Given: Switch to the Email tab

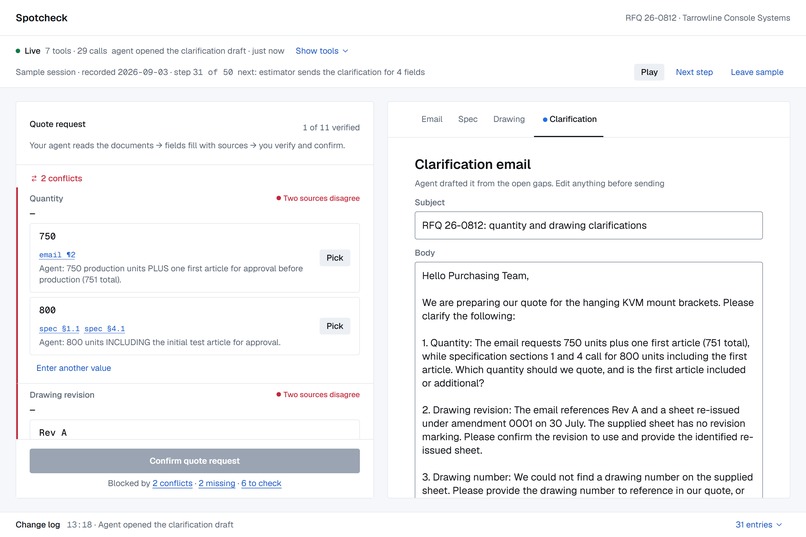Looking at the screenshot, I should (432, 119).
